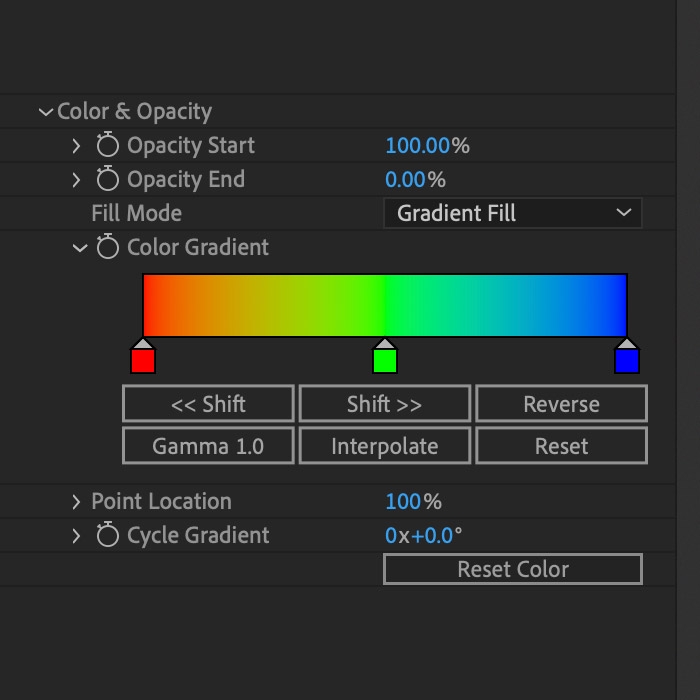Click the Shift >> button
700x700 pixels.
coord(385,404)
